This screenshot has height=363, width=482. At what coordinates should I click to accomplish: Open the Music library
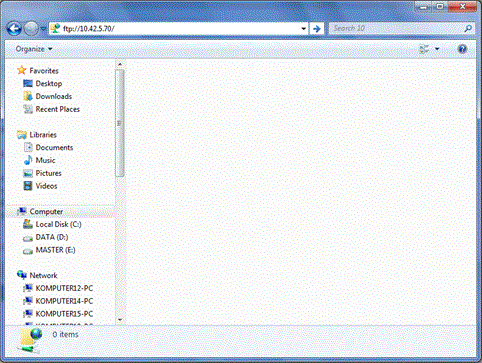pos(45,160)
